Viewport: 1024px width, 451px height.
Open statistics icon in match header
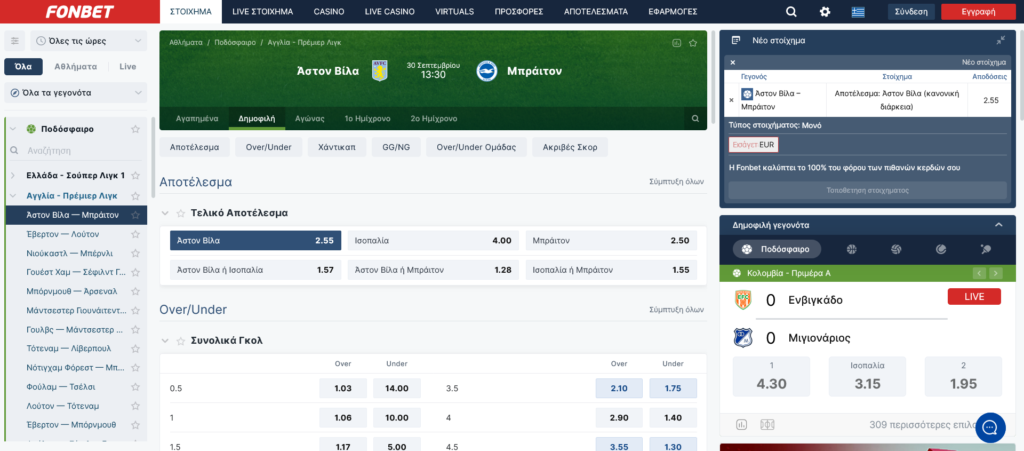pos(677,43)
